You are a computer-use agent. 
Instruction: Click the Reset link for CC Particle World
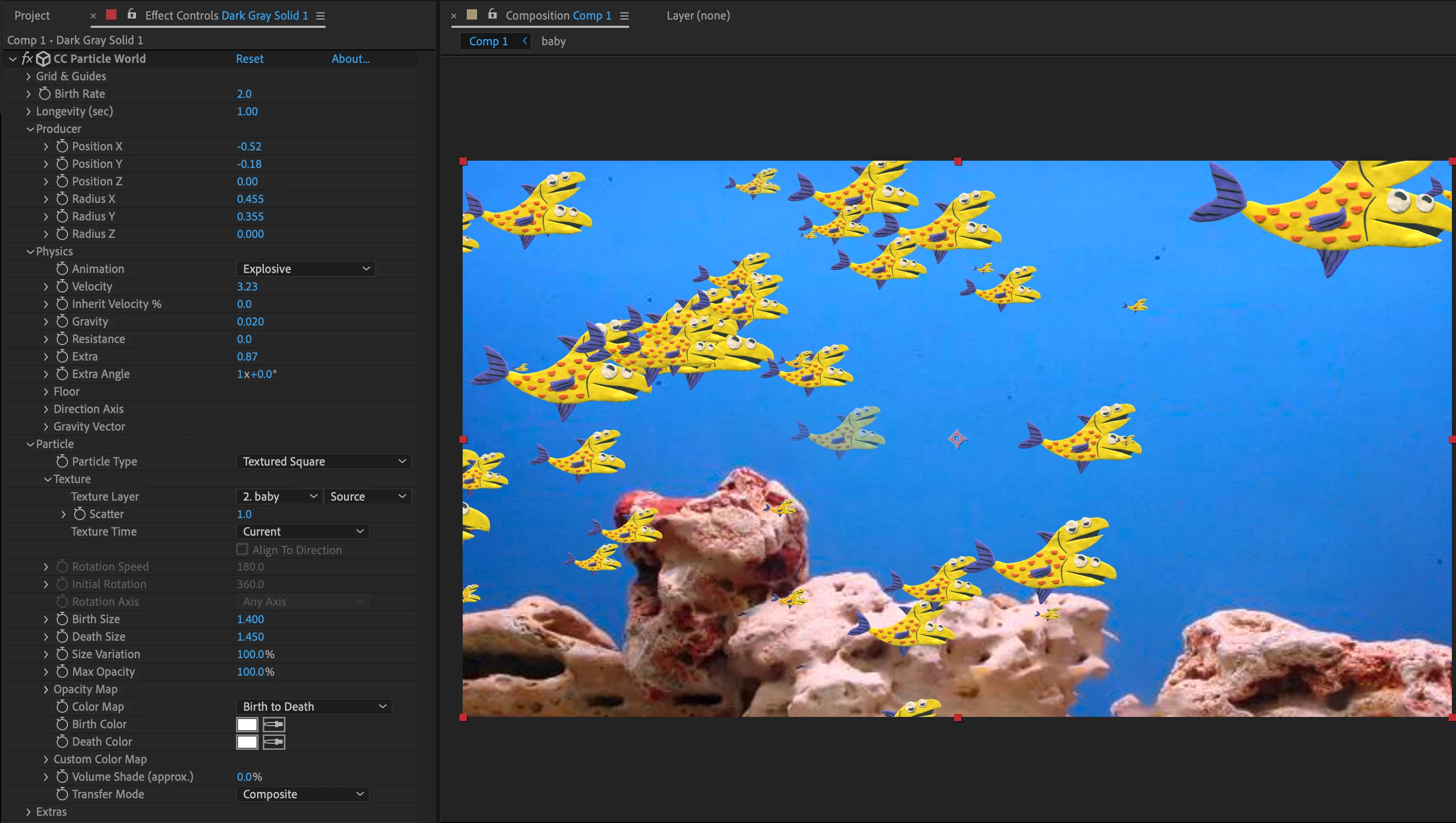(x=249, y=59)
